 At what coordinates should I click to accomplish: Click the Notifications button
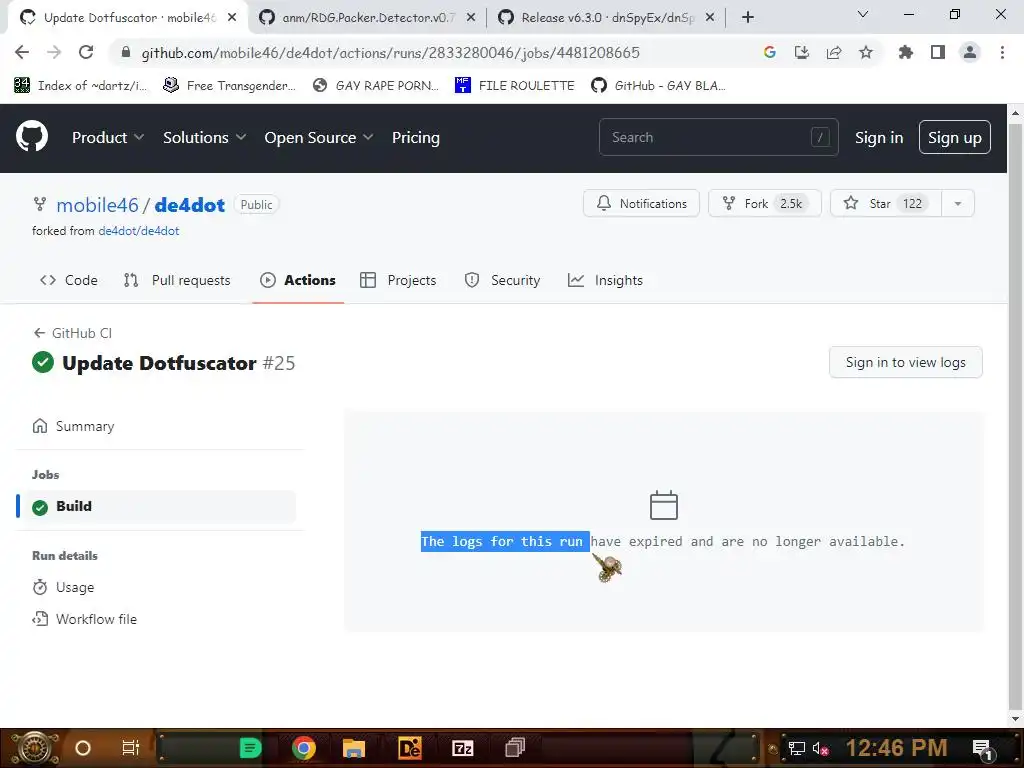(641, 203)
